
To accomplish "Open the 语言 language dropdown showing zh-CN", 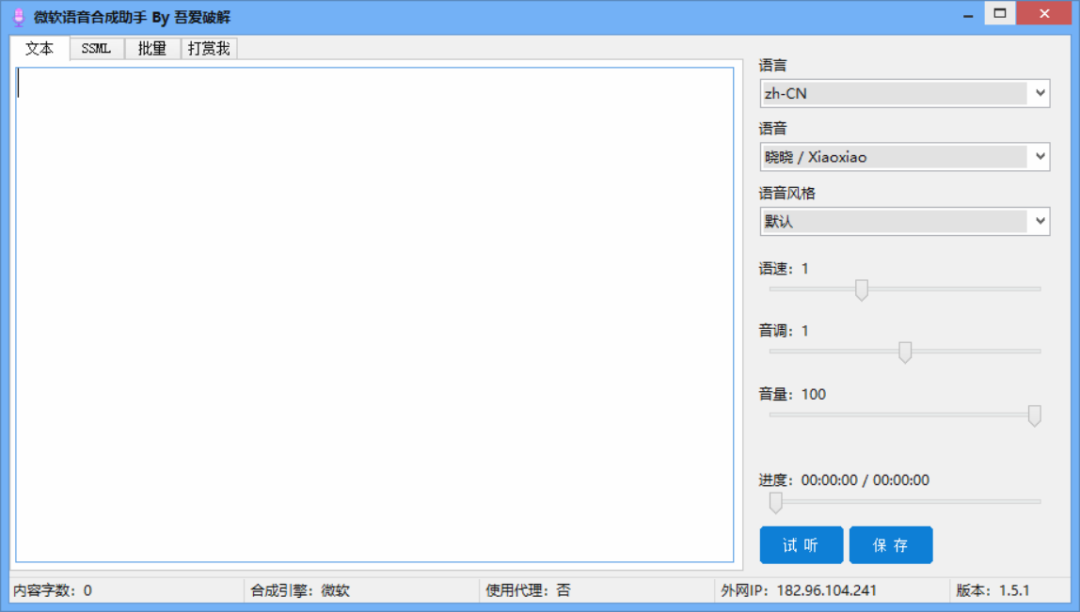I will (903, 92).
